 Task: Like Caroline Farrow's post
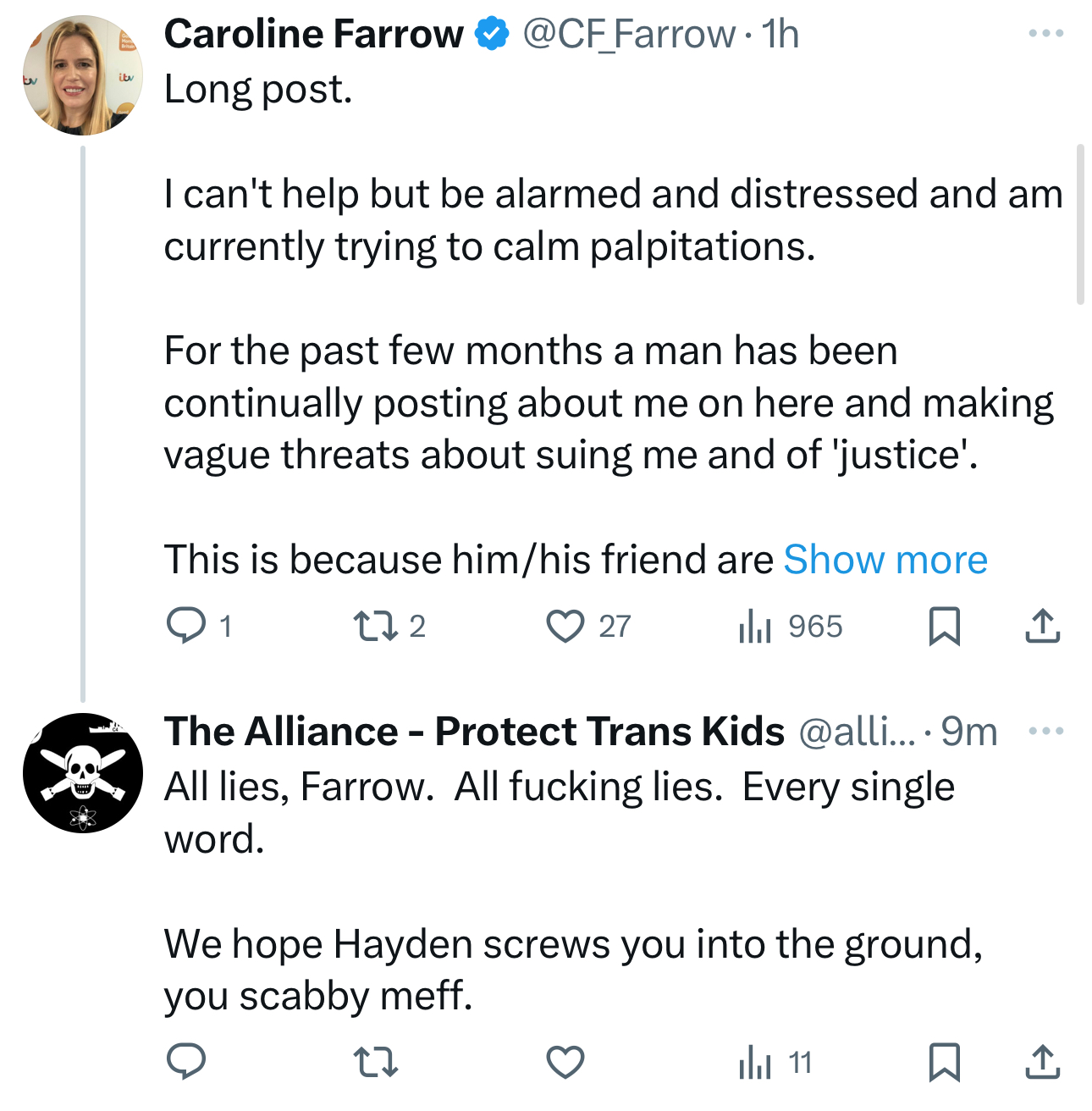pos(565,627)
